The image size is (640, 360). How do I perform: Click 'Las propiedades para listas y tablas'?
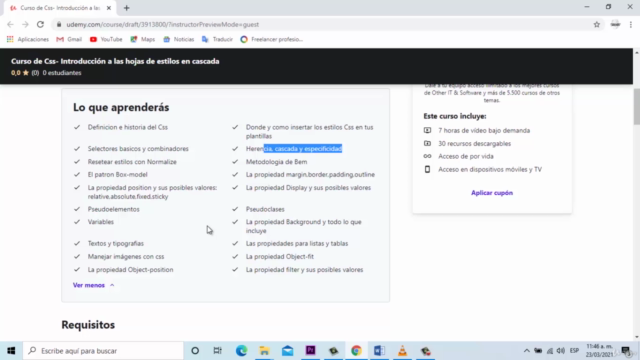click(x=297, y=243)
